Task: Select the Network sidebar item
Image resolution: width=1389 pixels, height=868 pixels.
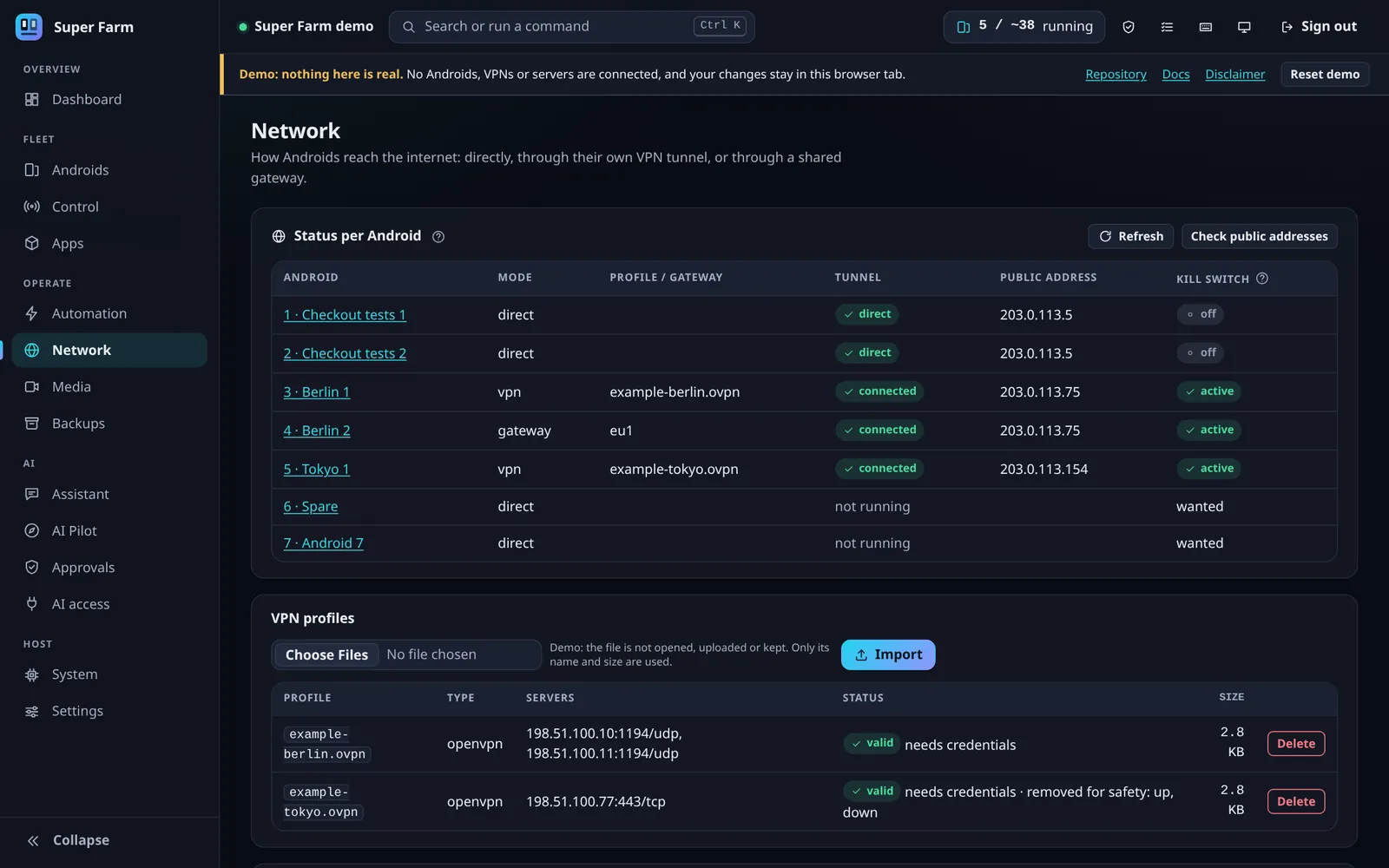Action: pyautogui.click(x=109, y=350)
